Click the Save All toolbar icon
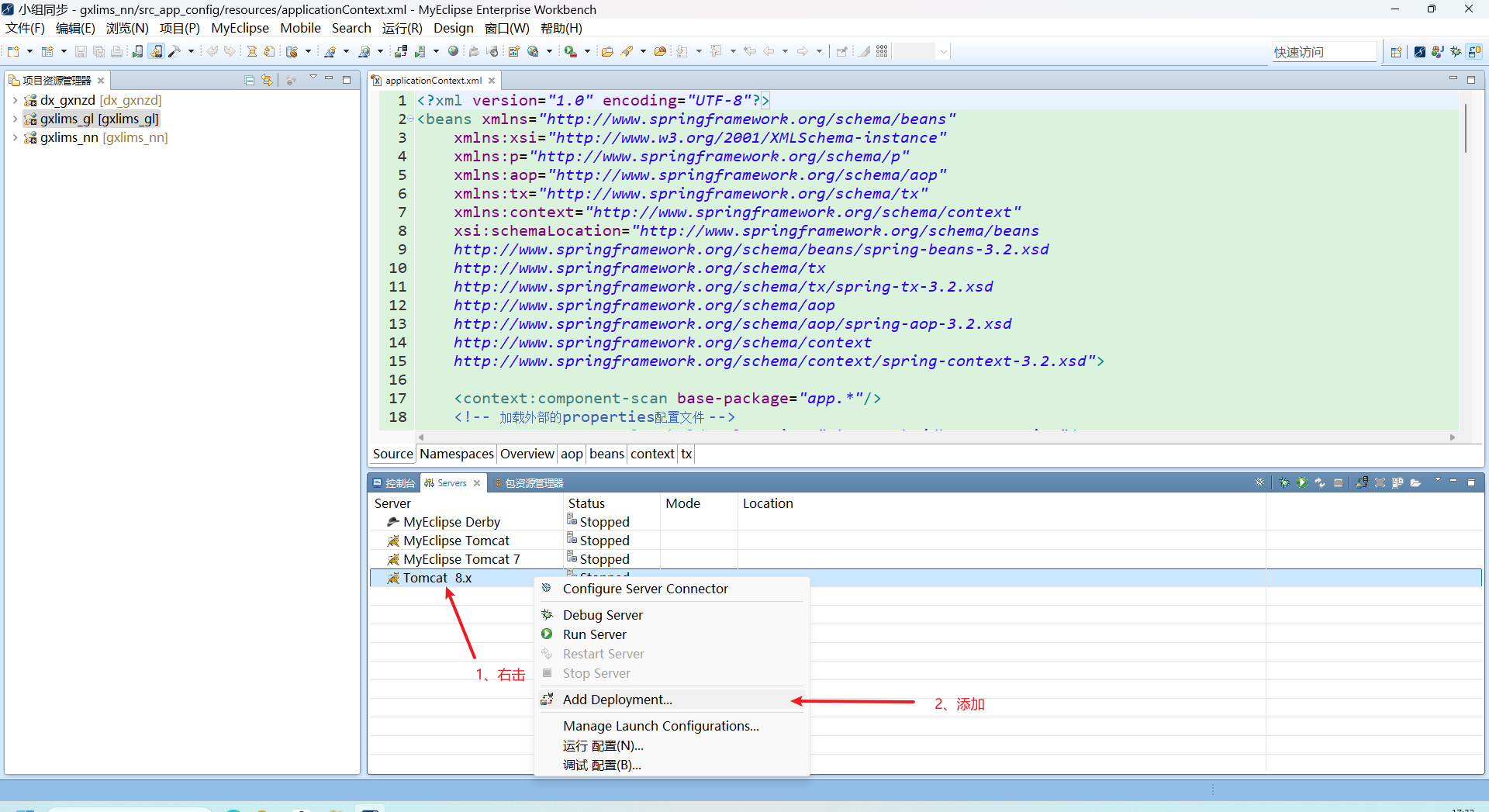 pos(98,51)
